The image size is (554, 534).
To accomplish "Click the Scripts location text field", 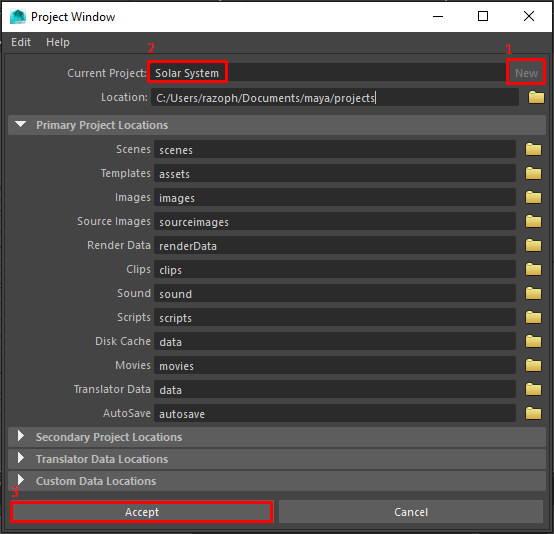I will [335, 317].
